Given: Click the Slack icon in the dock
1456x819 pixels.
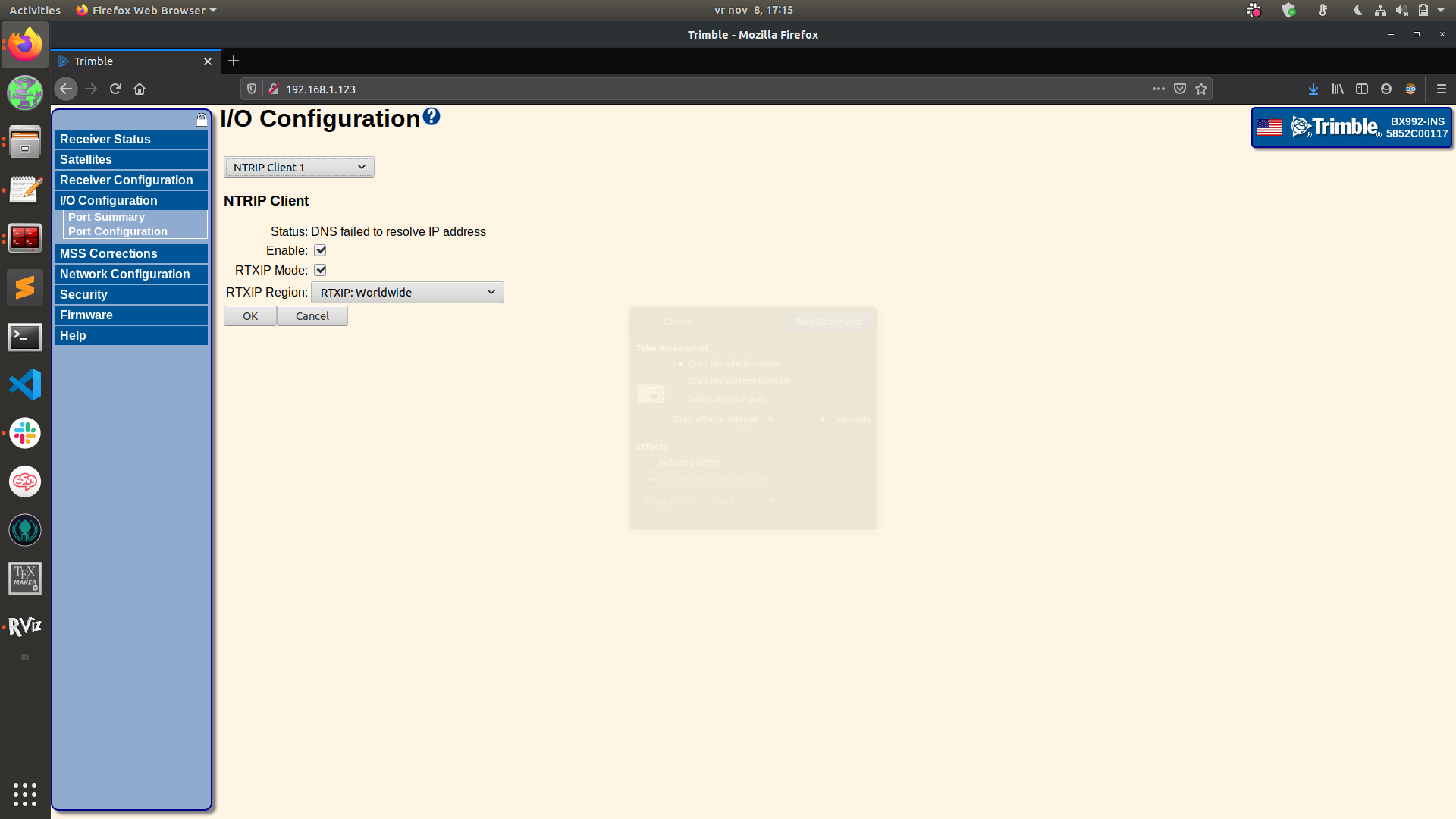Looking at the screenshot, I should 25,433.
